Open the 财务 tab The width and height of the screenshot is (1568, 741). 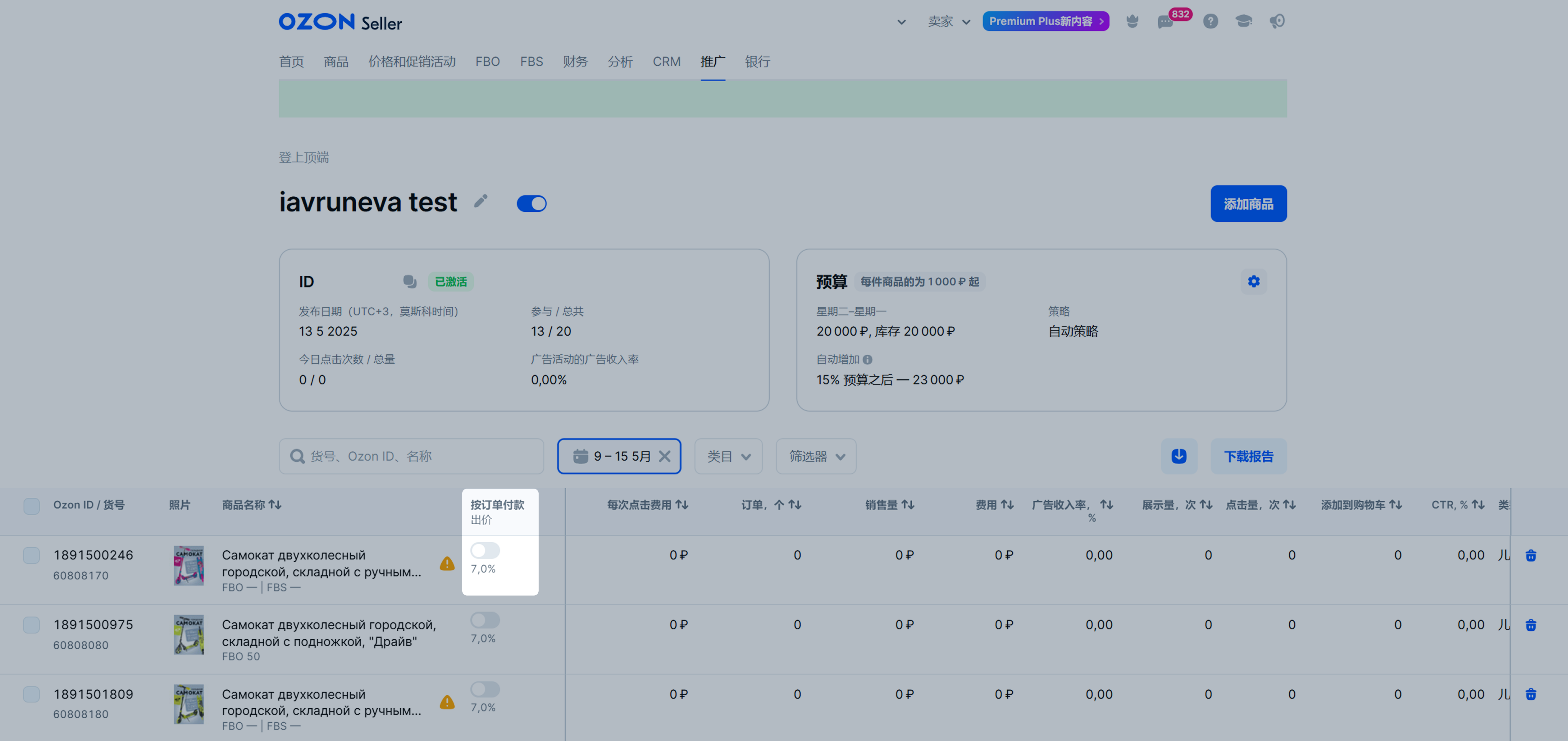(x=575, y=62)
